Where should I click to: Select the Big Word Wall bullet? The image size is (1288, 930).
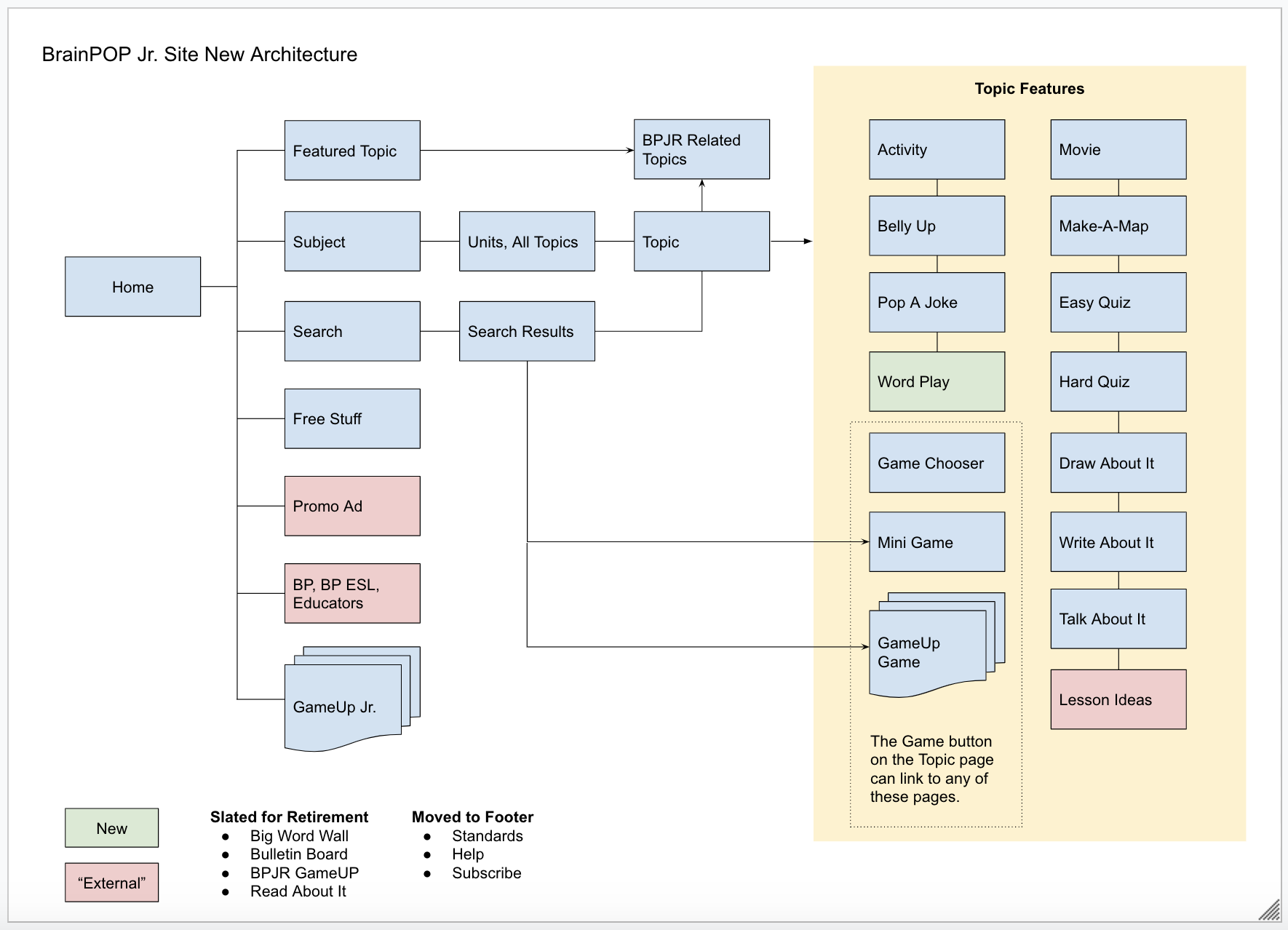[x=299, y=835]
